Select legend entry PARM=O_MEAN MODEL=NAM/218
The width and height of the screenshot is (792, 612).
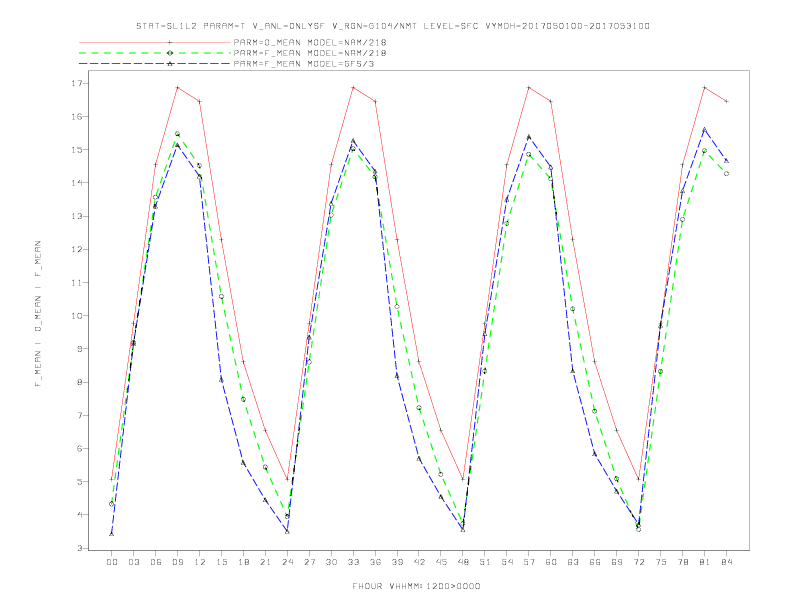point(310,42)
